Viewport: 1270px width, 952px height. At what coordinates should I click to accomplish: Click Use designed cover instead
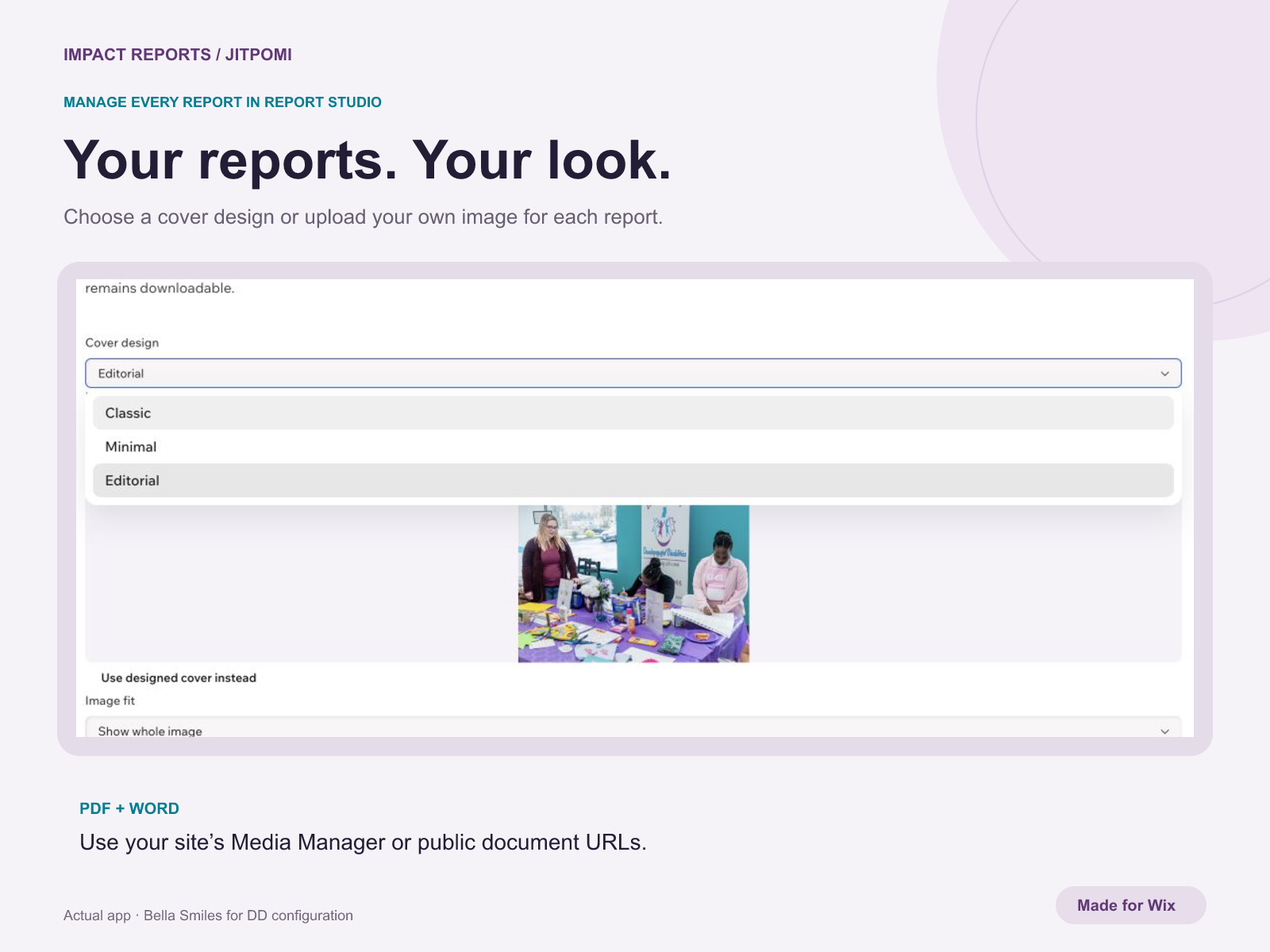point(179,678)
